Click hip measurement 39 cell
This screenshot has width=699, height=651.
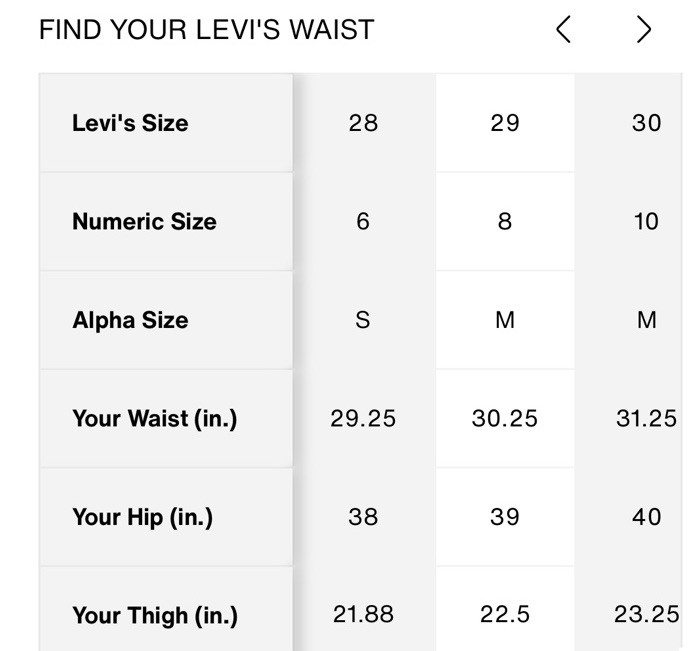point(505,517)
